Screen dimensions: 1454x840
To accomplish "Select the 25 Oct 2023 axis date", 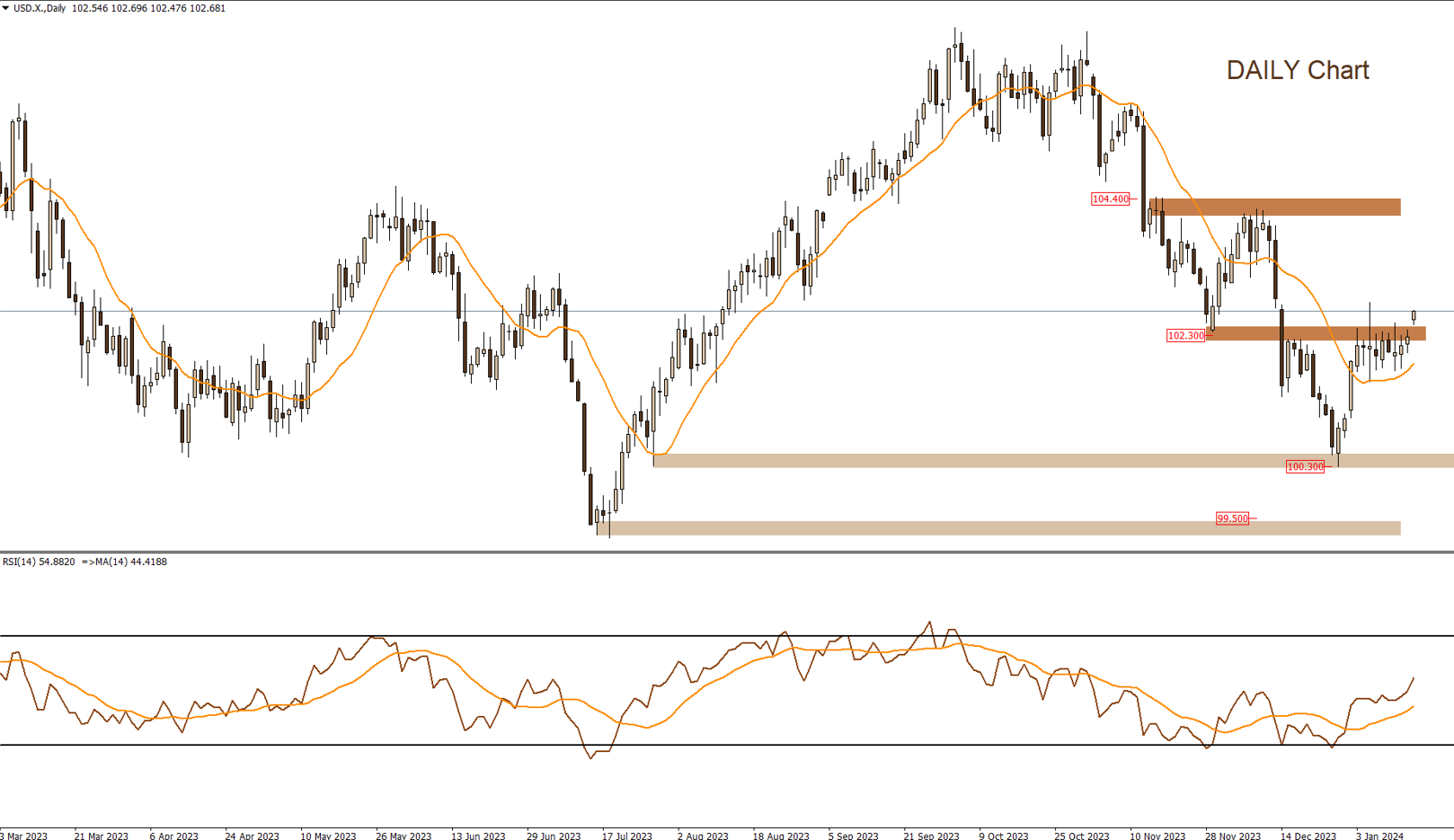I will pos(1081,836).
